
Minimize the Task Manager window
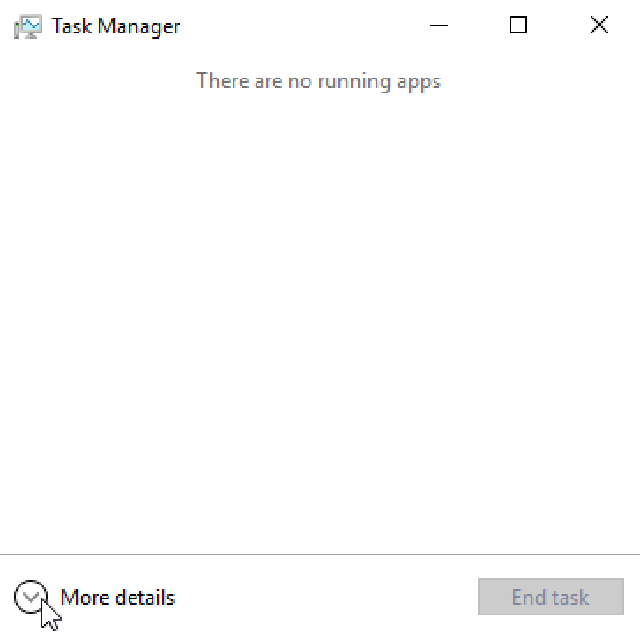click(x=439, y=26)
